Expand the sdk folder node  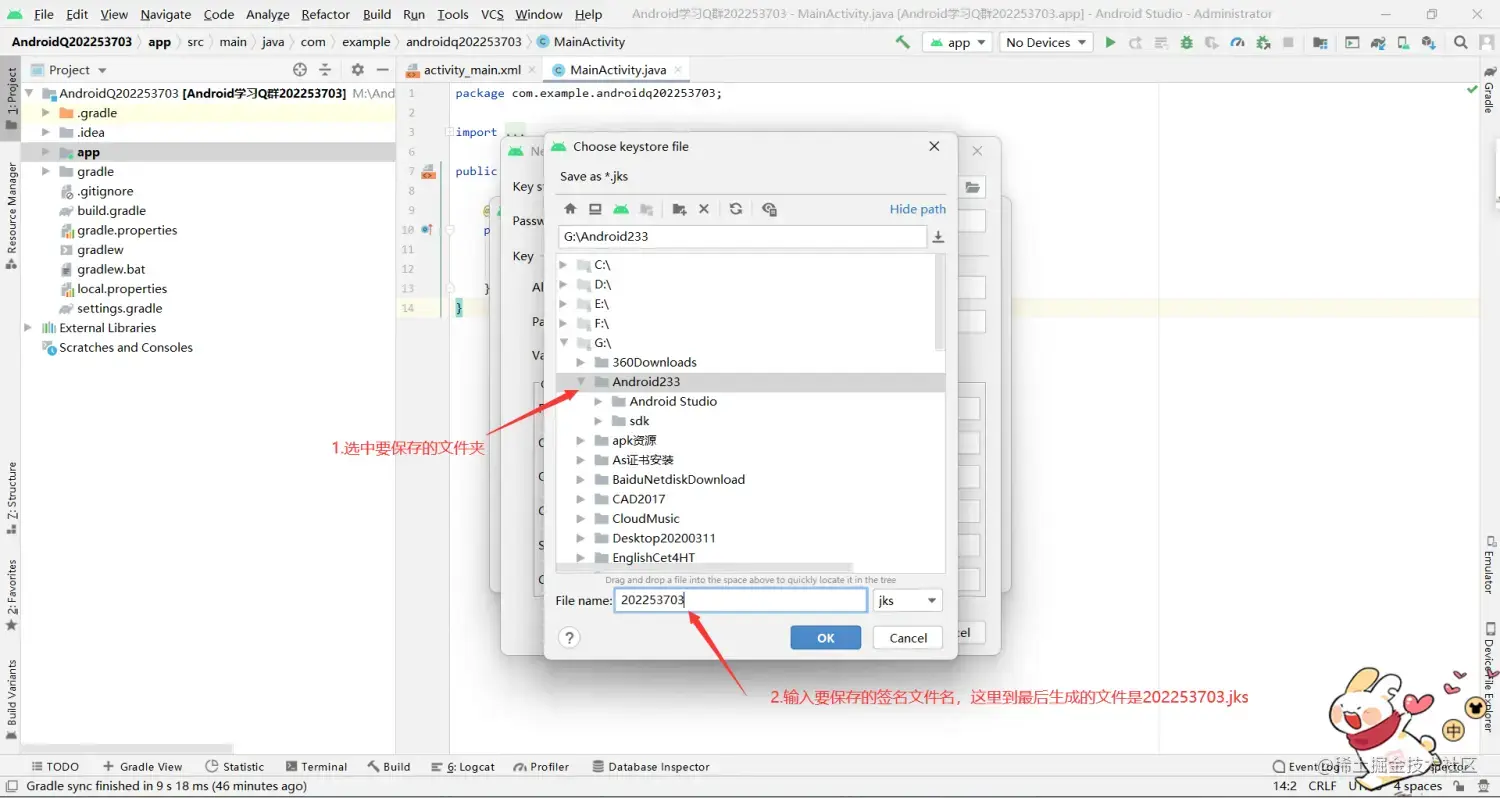[x=598, y=421]
